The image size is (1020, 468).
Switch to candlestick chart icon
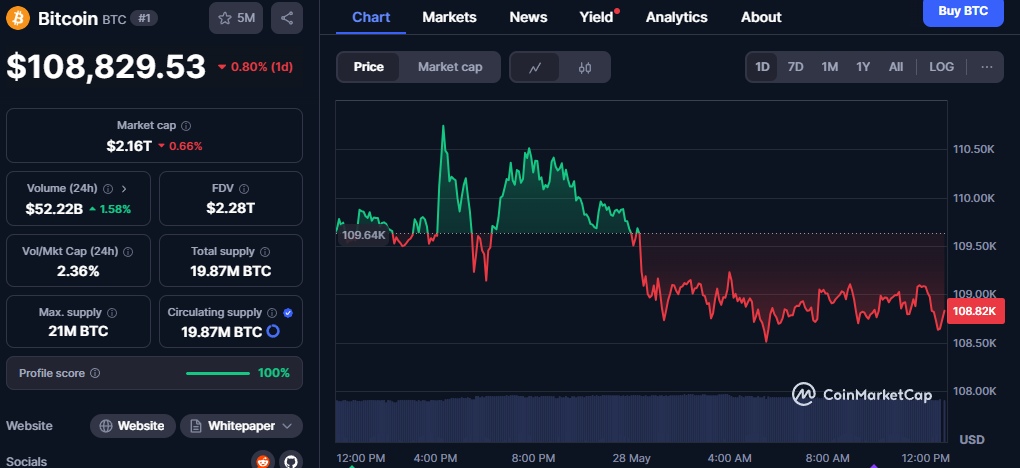click(585, 67)
